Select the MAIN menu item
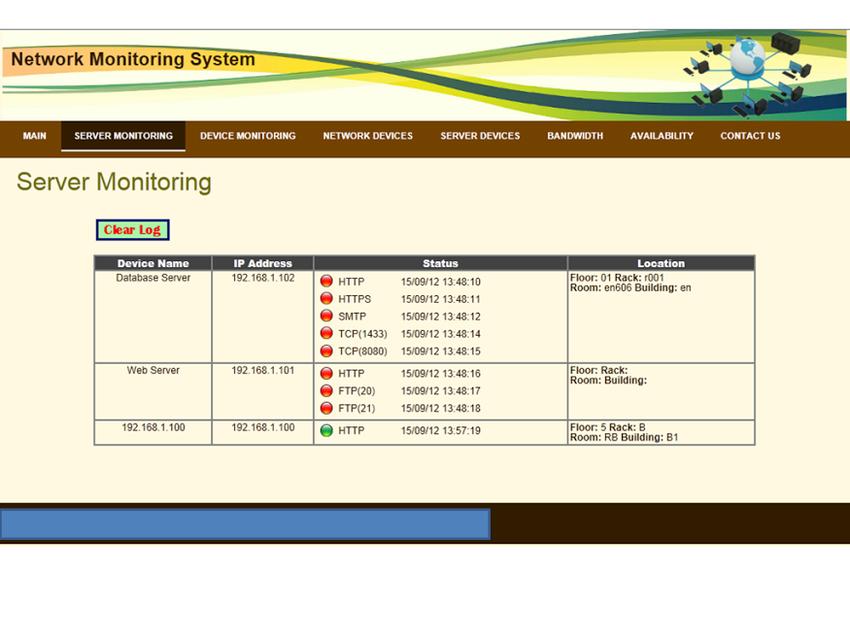The height and width of the screenshot is (637, 850). pos(34,136)
